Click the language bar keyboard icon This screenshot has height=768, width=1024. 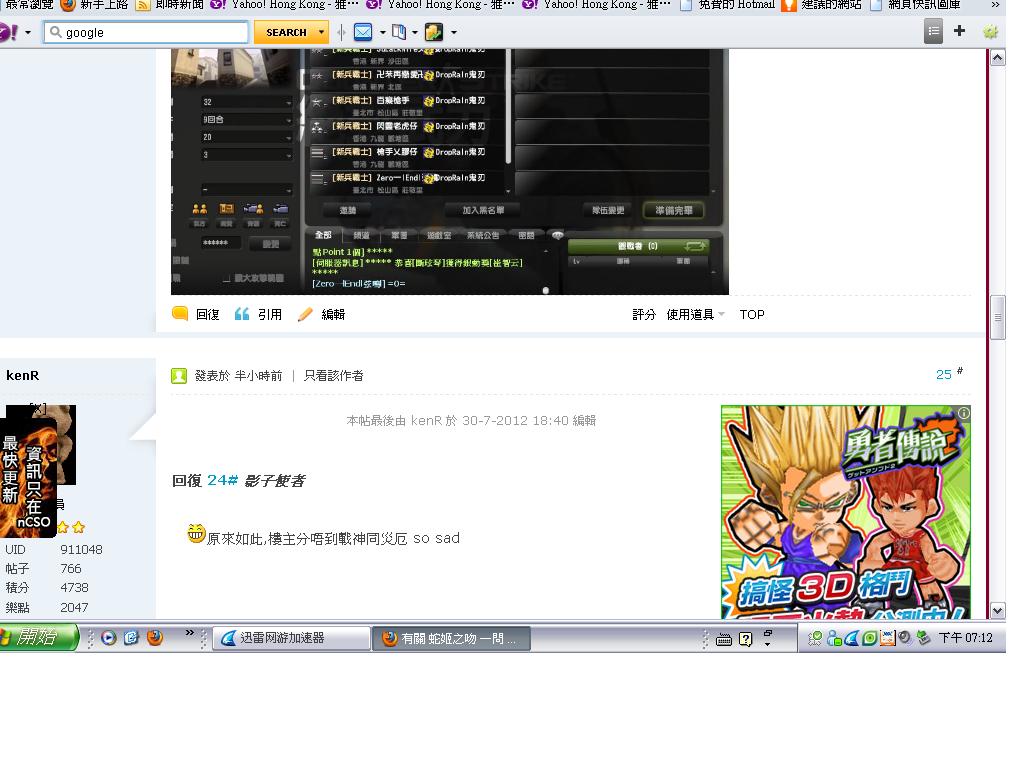pyautogui.click(x=724, y=640)
